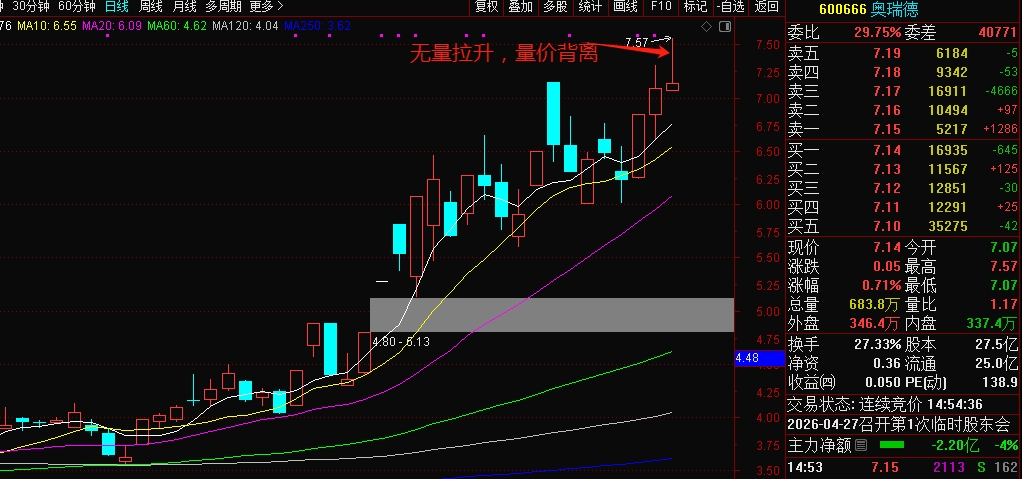Image resolution: width=1022 pixels, height=479 pixels.
Task: Select the 月线 monthly chart tab
Action: 184,7
